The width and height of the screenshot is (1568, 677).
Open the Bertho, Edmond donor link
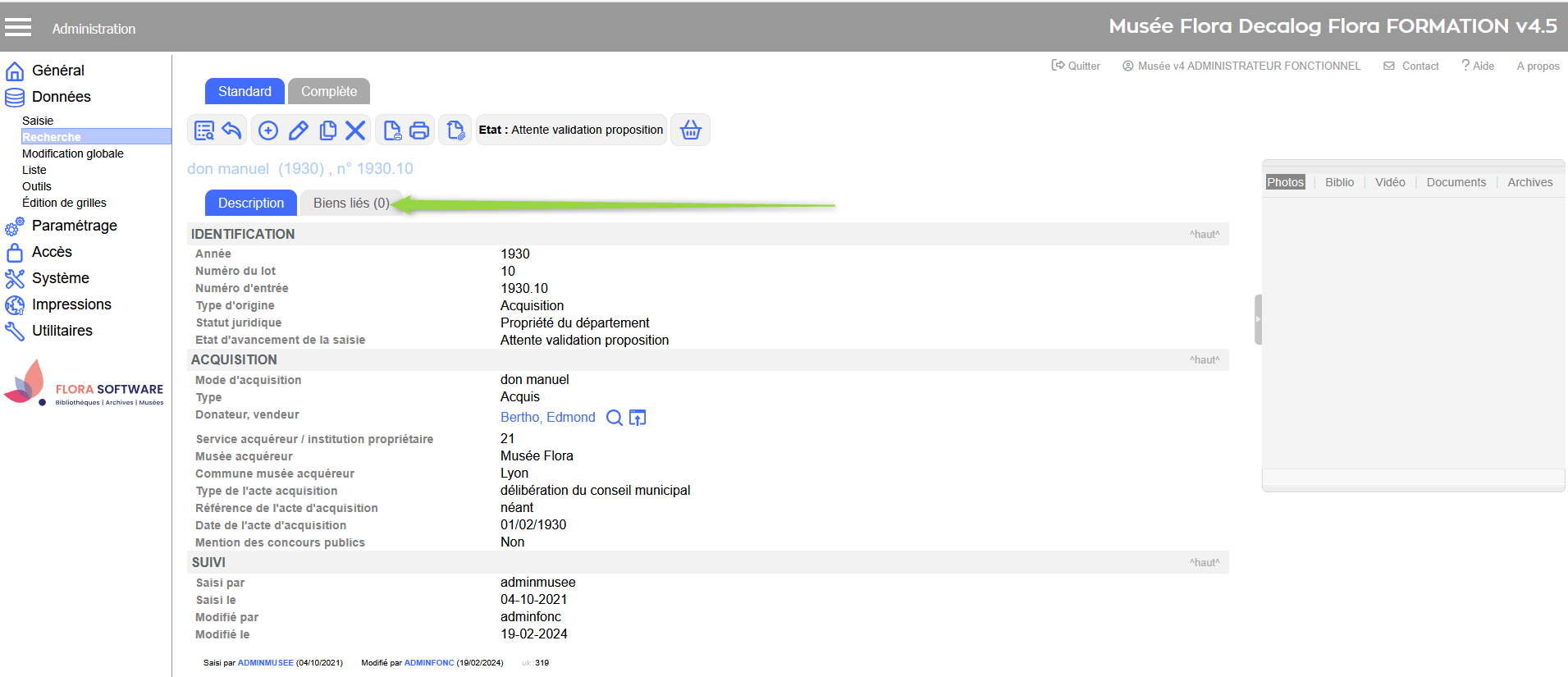547,418
